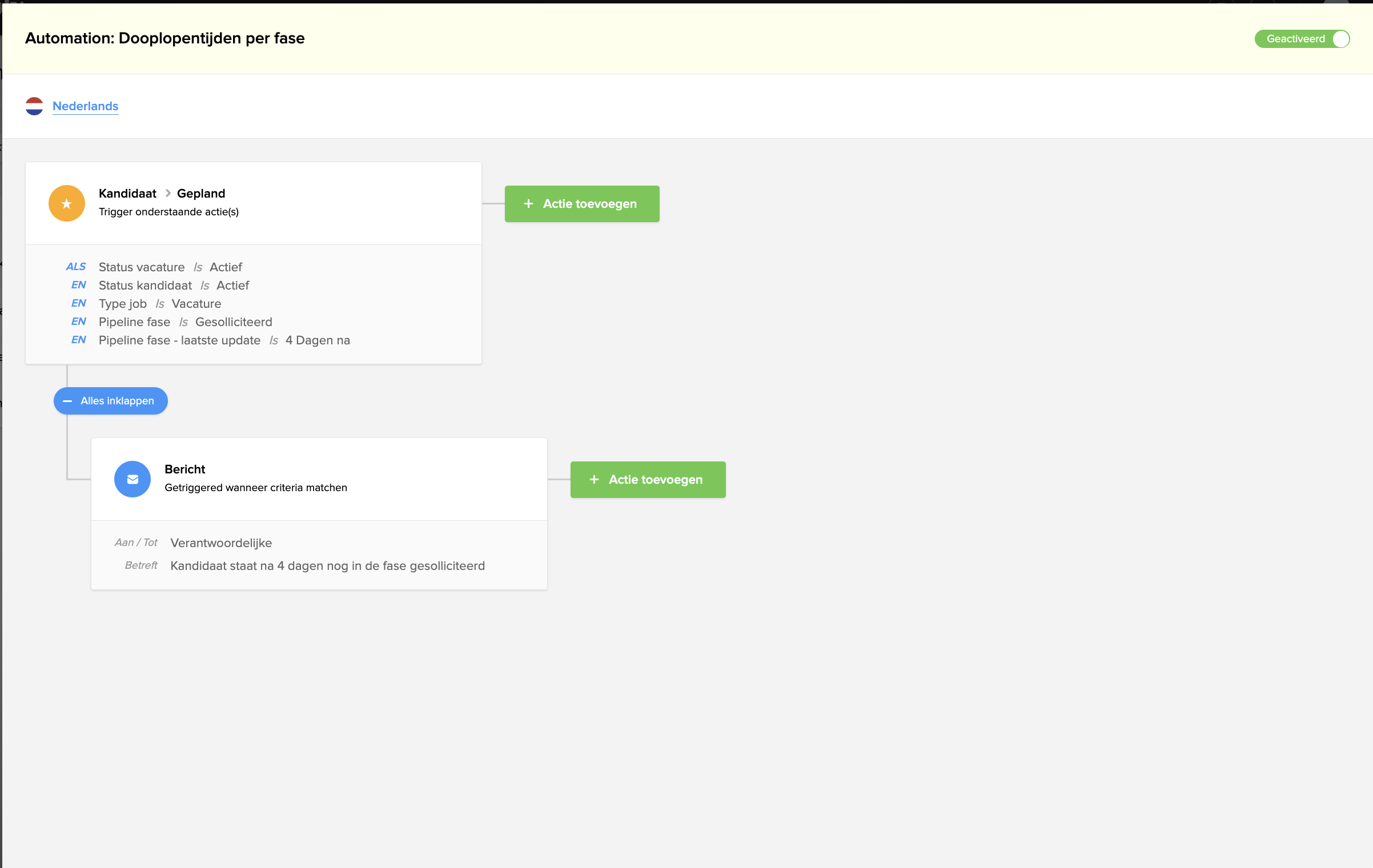Open the Bericht action title

pos(185,469)
